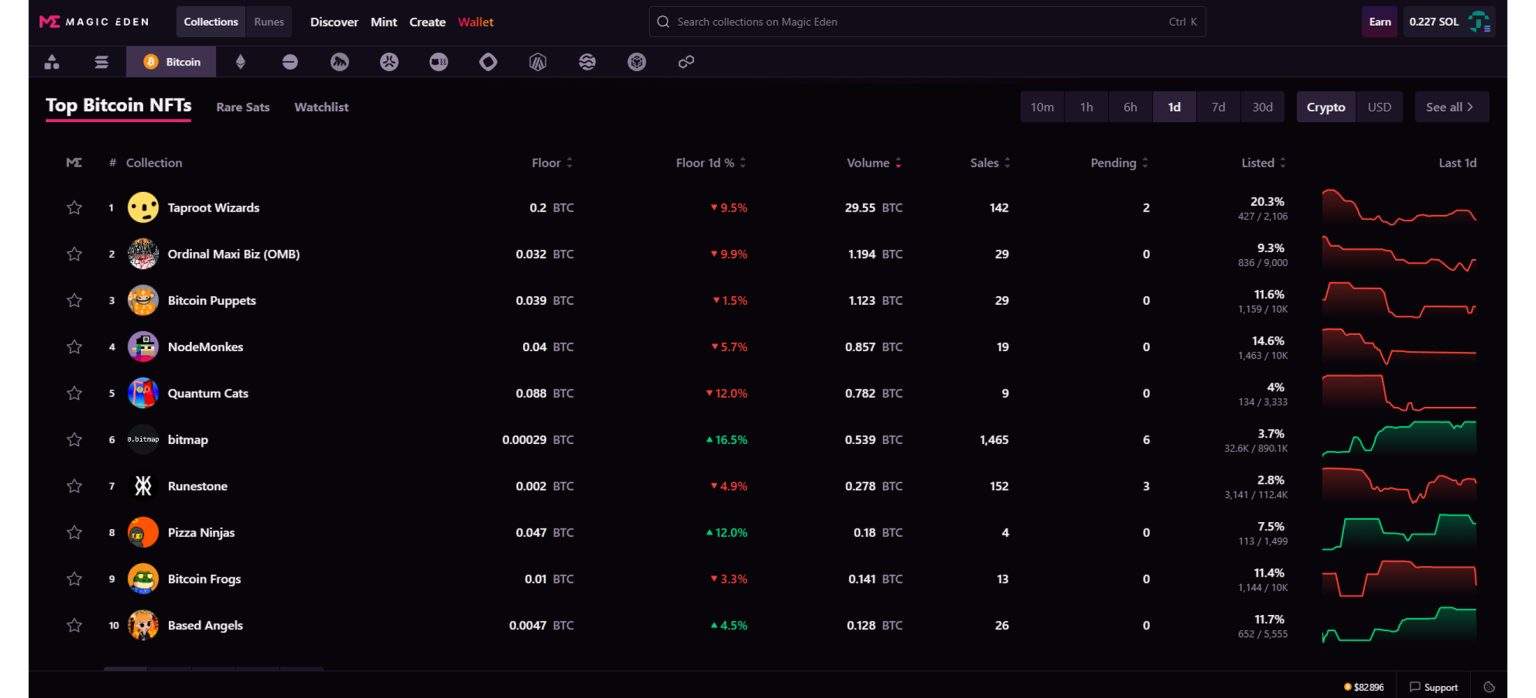Select the BNB cube chain icon
The width and height of the screenshot is (1536, 698).
pos(637,62)
